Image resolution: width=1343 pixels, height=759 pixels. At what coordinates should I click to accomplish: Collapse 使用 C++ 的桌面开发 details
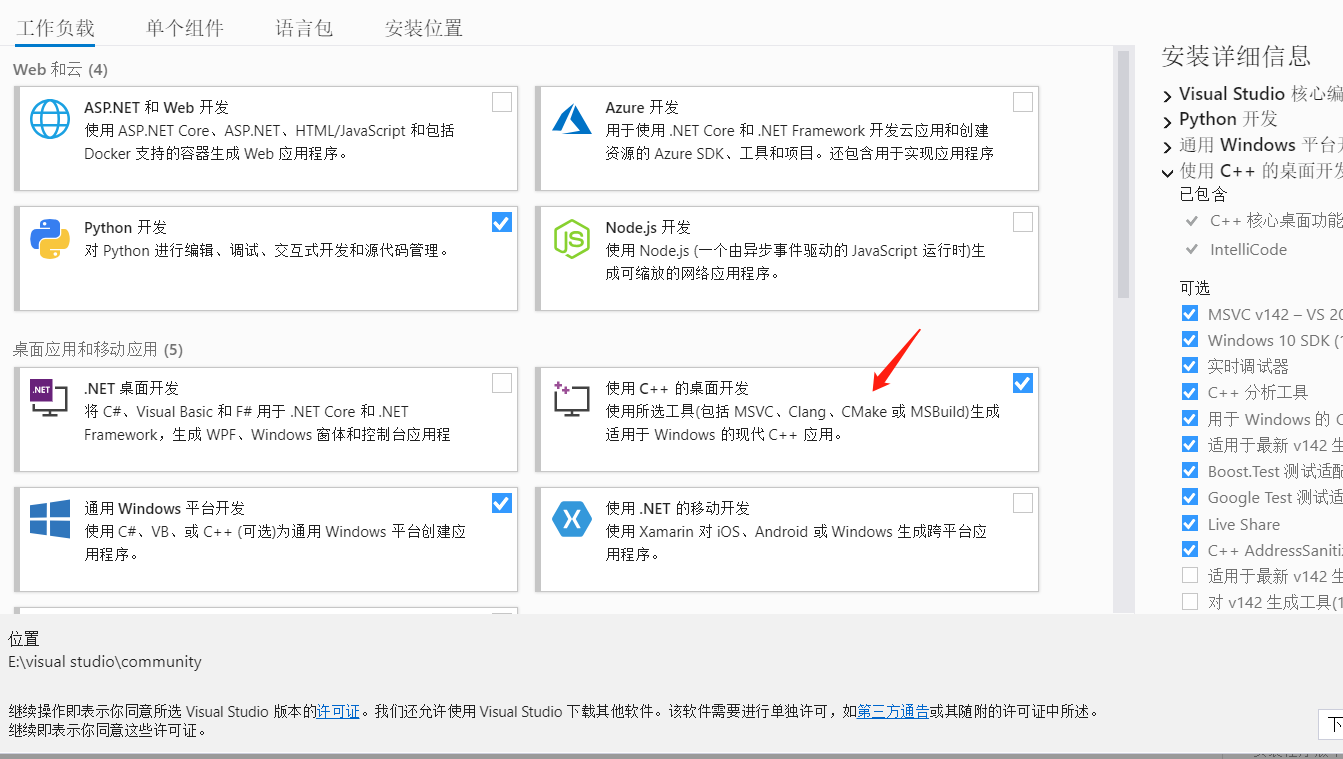(1168, 172)
